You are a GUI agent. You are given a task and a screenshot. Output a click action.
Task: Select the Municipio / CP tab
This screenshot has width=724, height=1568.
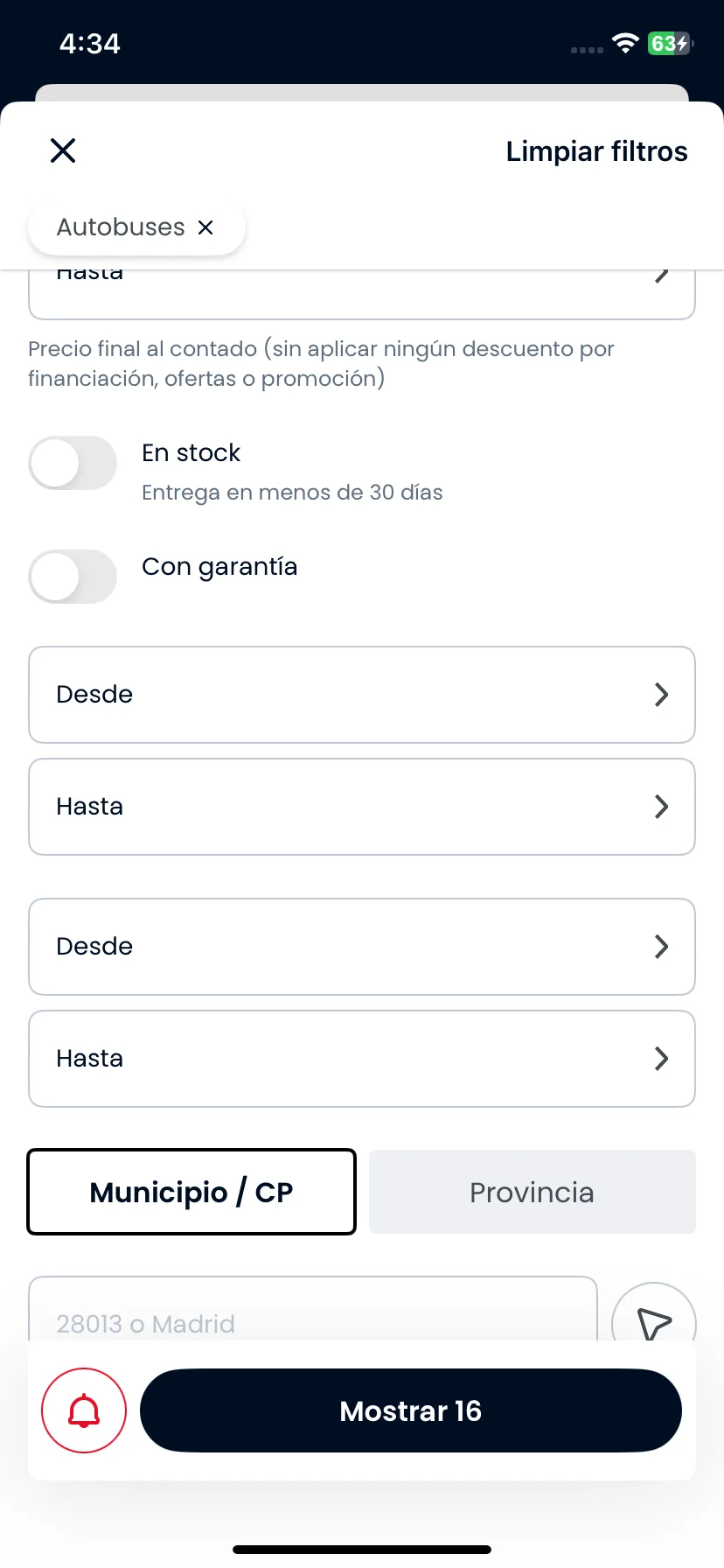pos(191,1192)
